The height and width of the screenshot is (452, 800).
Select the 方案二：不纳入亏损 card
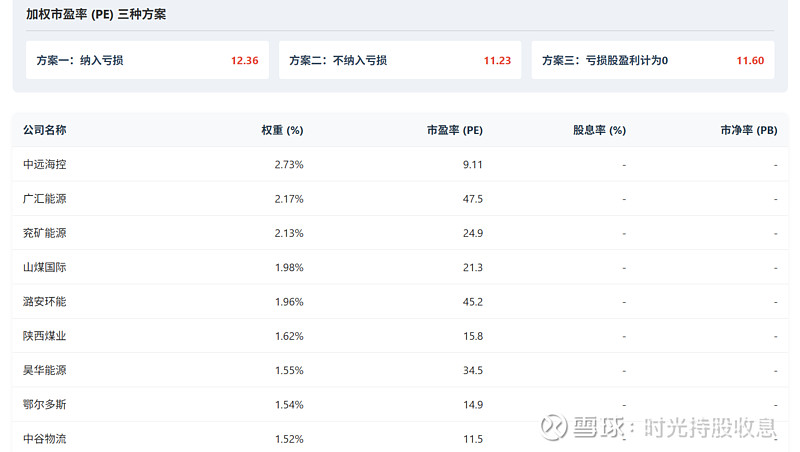click(400, 60)
